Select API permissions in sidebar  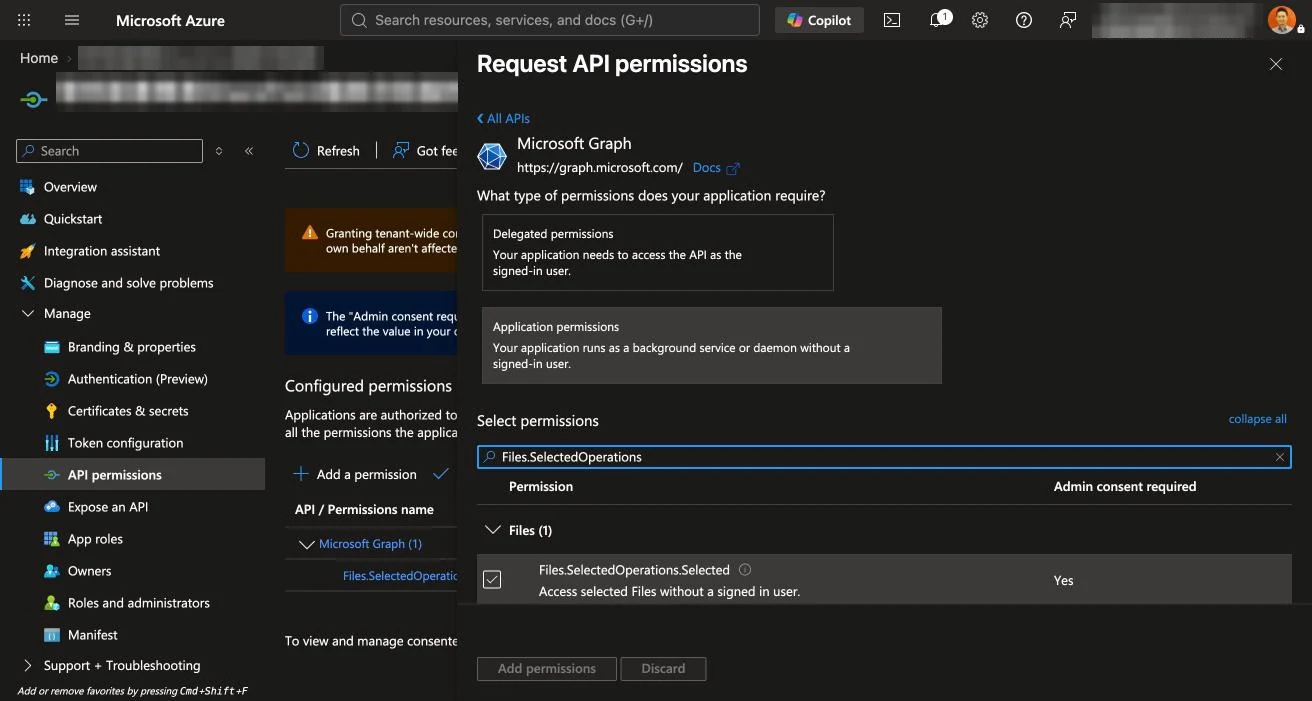pyautogui.click(x=132, y=475)
